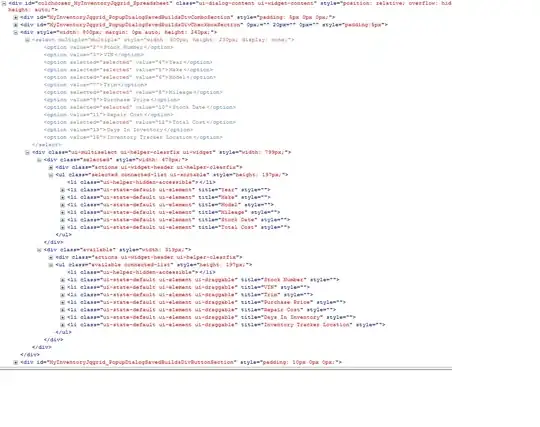
Task: Expand actions header div under available div
Action: pos(51,257)
